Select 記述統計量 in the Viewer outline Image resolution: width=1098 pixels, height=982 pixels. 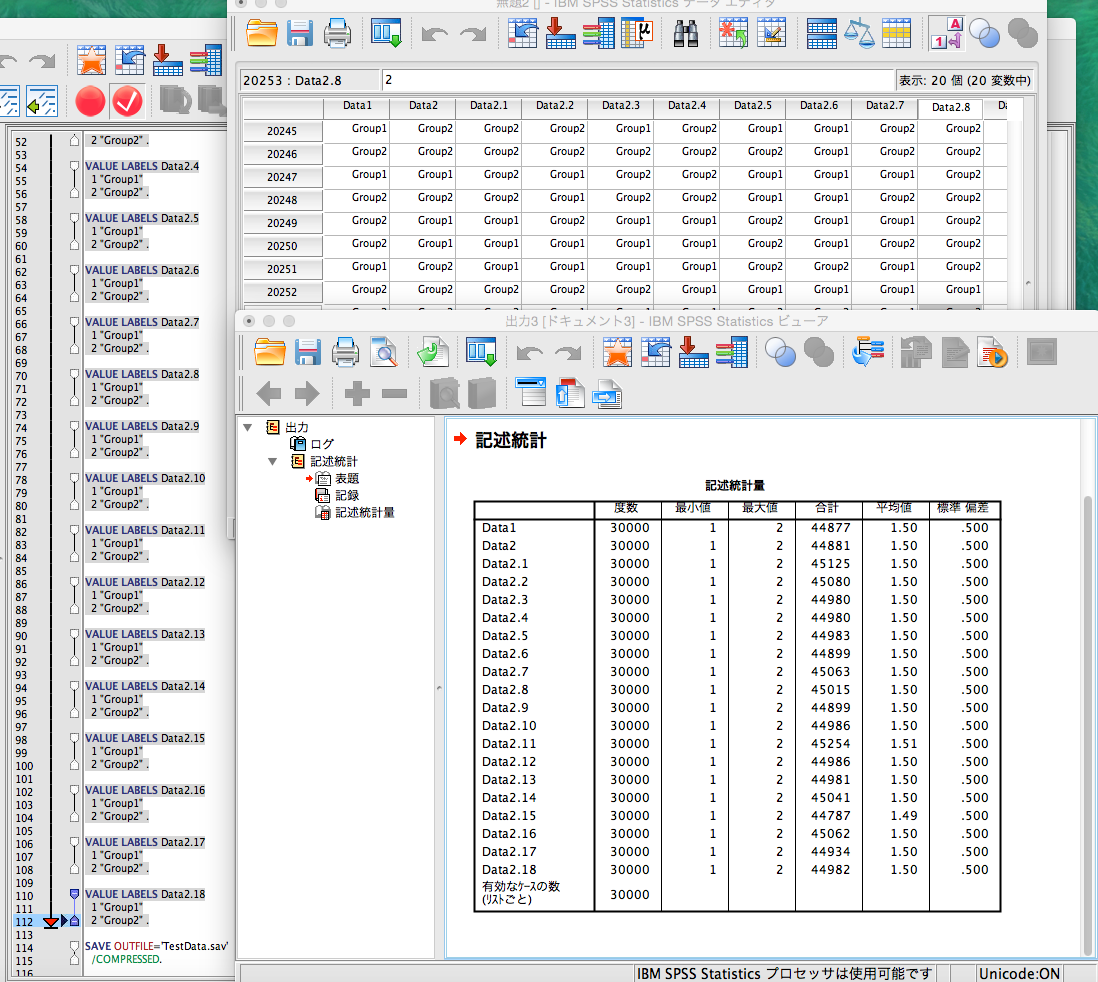pyautogui.click(x=365, y=513)
